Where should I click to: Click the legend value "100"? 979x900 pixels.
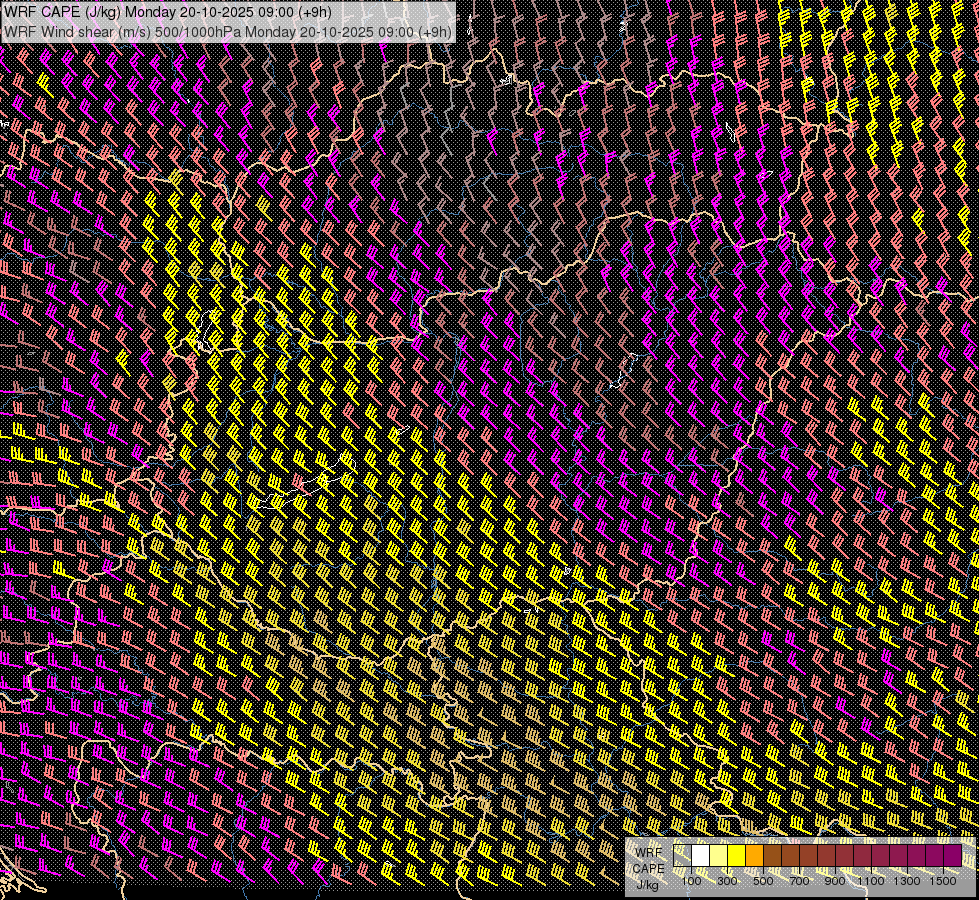pyautogui.click(x=691, y=881)
